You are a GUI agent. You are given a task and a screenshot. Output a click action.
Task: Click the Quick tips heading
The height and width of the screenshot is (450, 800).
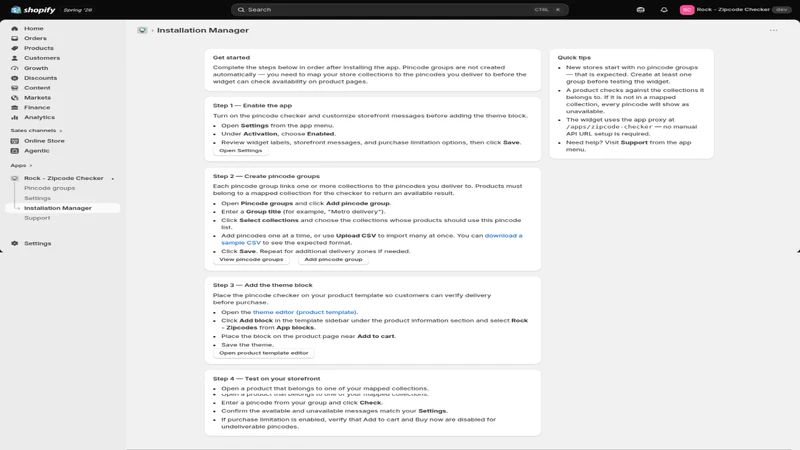[x=574, y=58]
